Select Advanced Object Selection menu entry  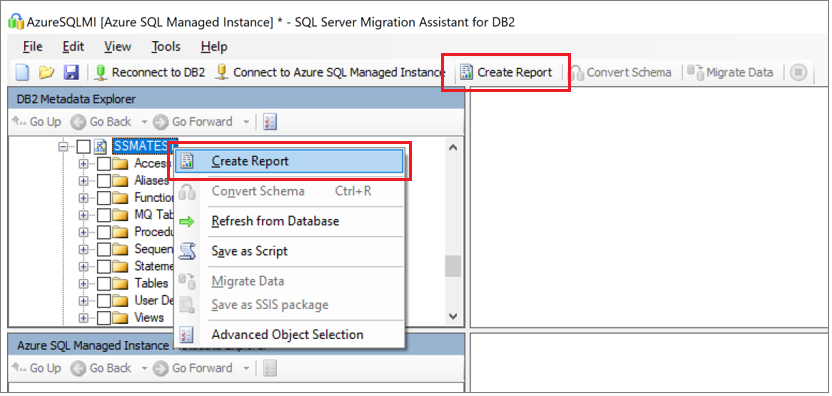(x=289, y=334)
